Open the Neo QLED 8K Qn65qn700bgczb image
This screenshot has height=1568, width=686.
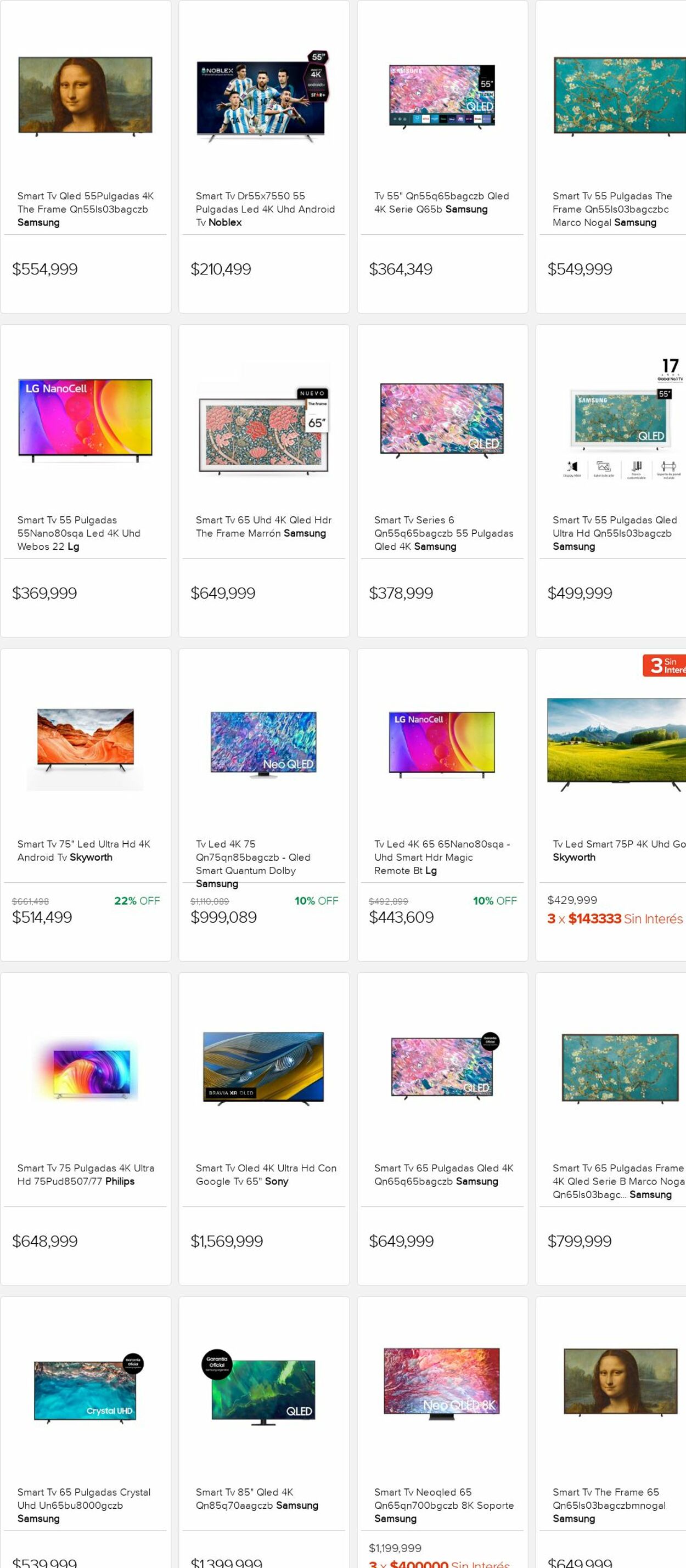pyautogui.click(x=442, y=1385)
